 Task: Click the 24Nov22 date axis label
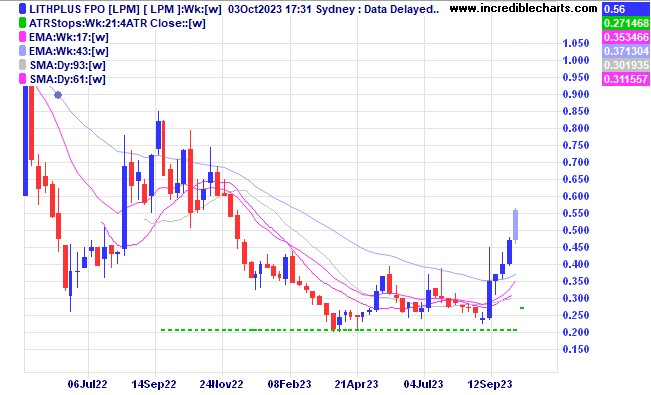tap(222, 384)
